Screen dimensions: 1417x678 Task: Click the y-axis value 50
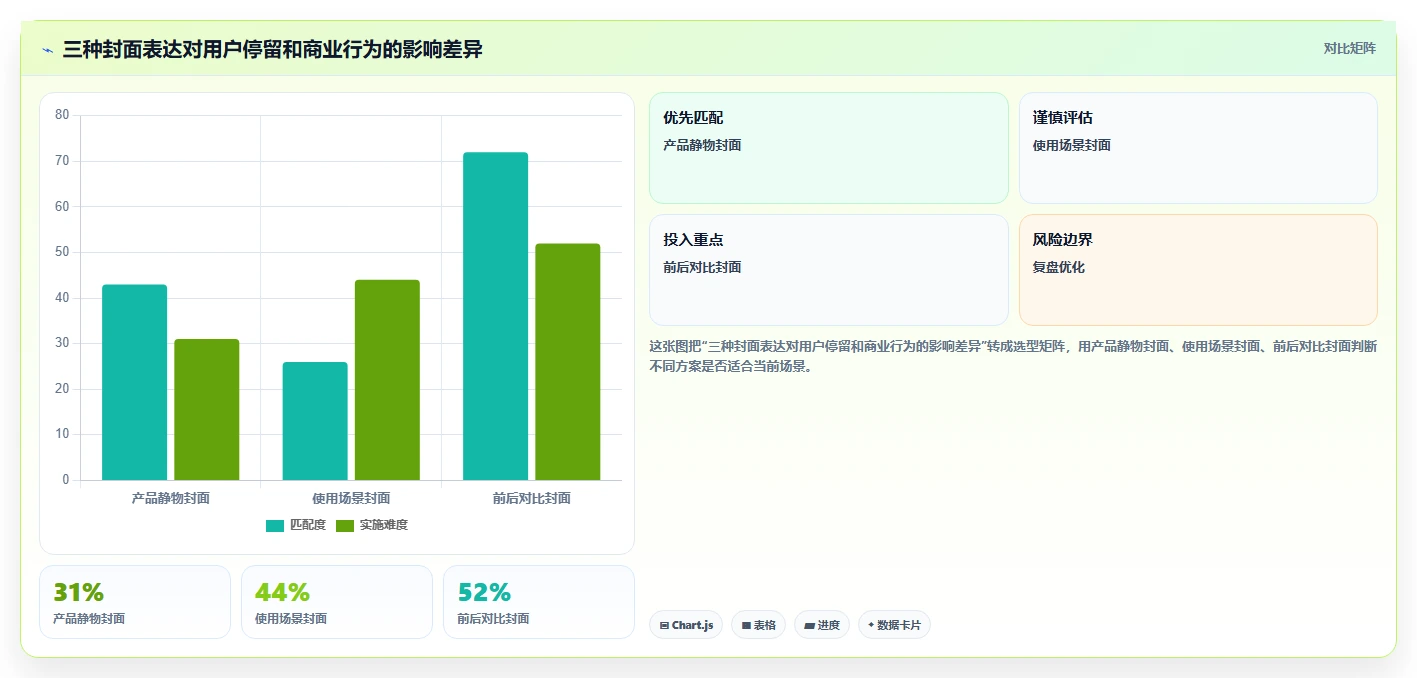pyautogui.click(x=62, y=252)
